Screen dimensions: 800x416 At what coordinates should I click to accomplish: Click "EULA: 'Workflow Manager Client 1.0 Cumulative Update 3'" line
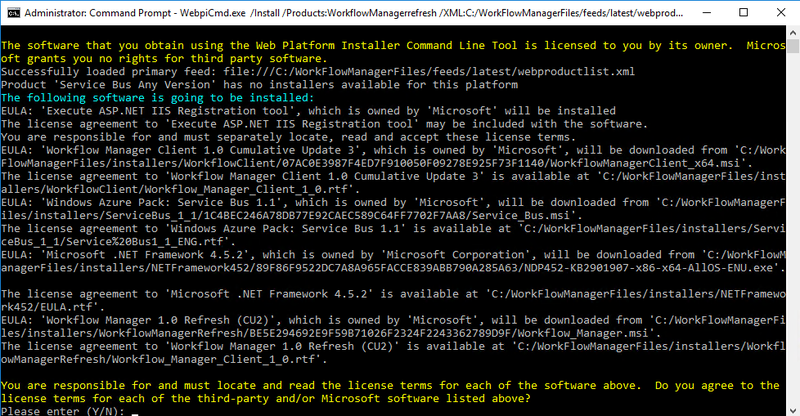click(x=393, y=150)
